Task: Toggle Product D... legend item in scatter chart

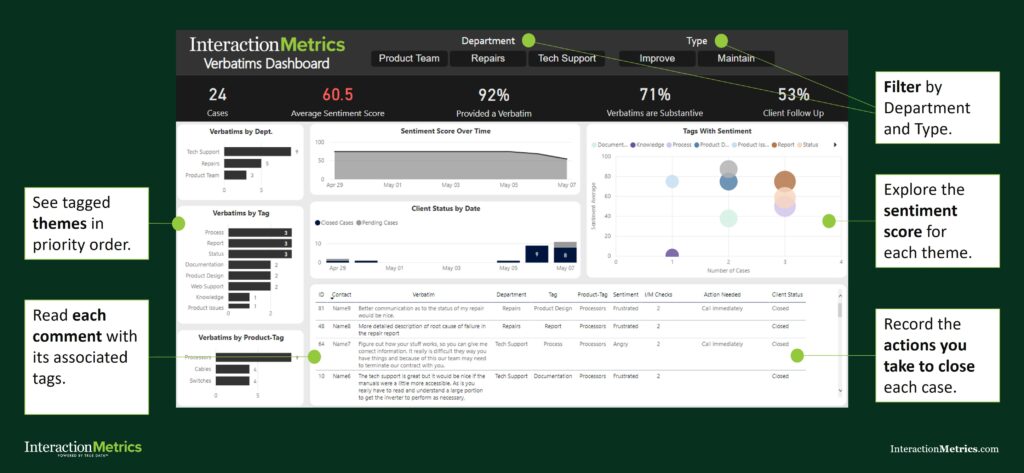Action: tap(710, 145)
